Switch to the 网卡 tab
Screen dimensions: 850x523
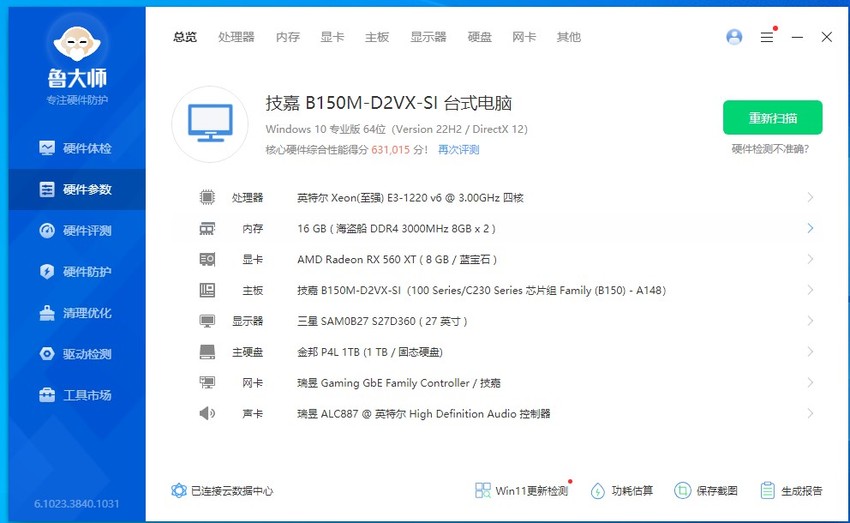524,37
